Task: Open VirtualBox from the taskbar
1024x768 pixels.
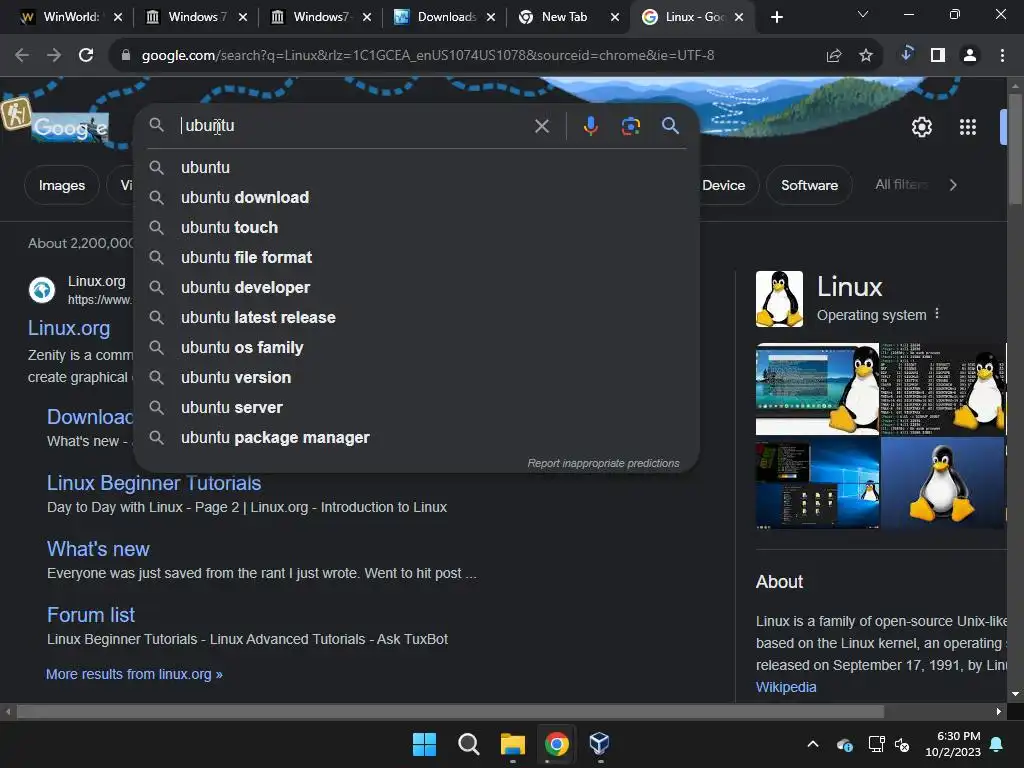Action: pyautogui.click(x=600, y=743)
